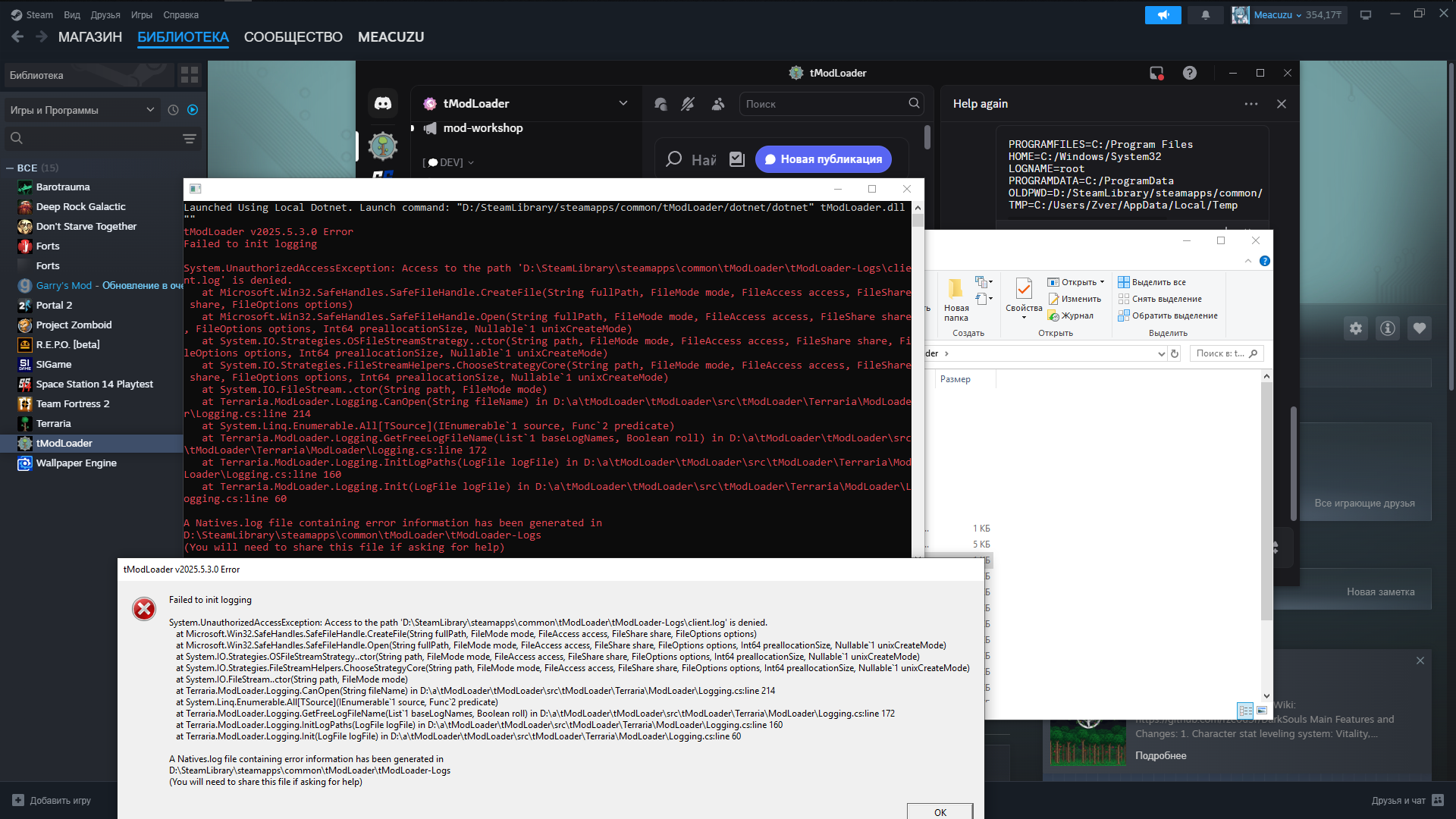This screenshot has height=819, width=1456.
Task: Click the New publication button
Action: click(823, 159)
